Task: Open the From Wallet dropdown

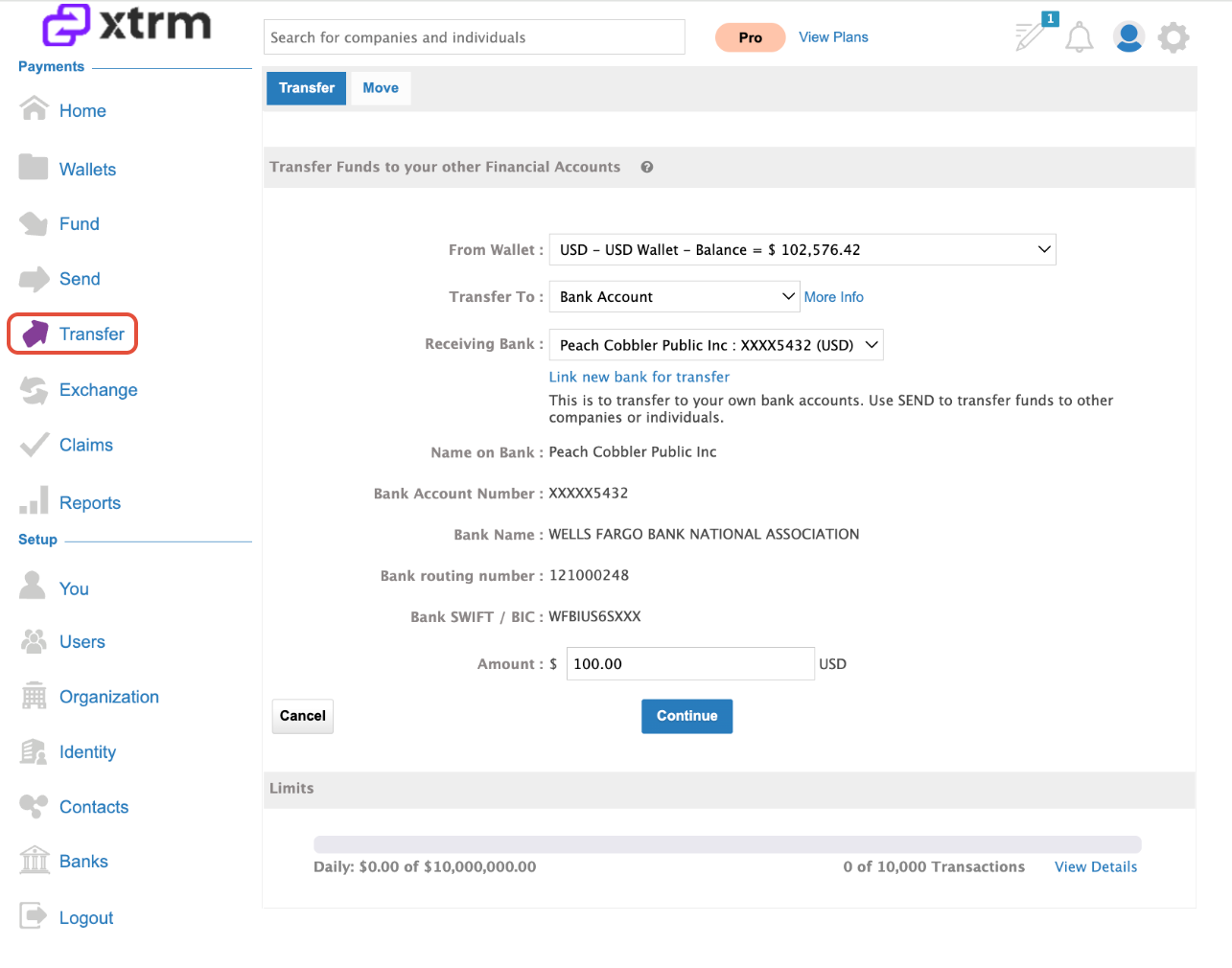Action: click(x=802, y=249)
